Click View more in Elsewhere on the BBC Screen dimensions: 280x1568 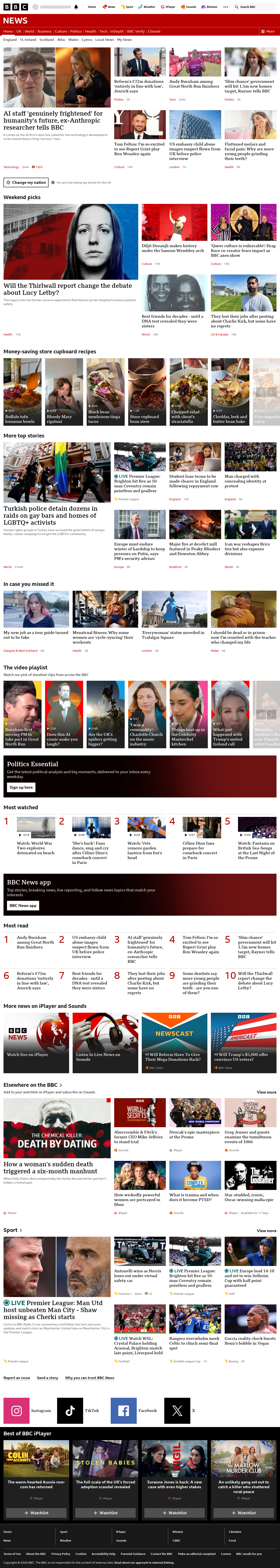(267, 1092)
